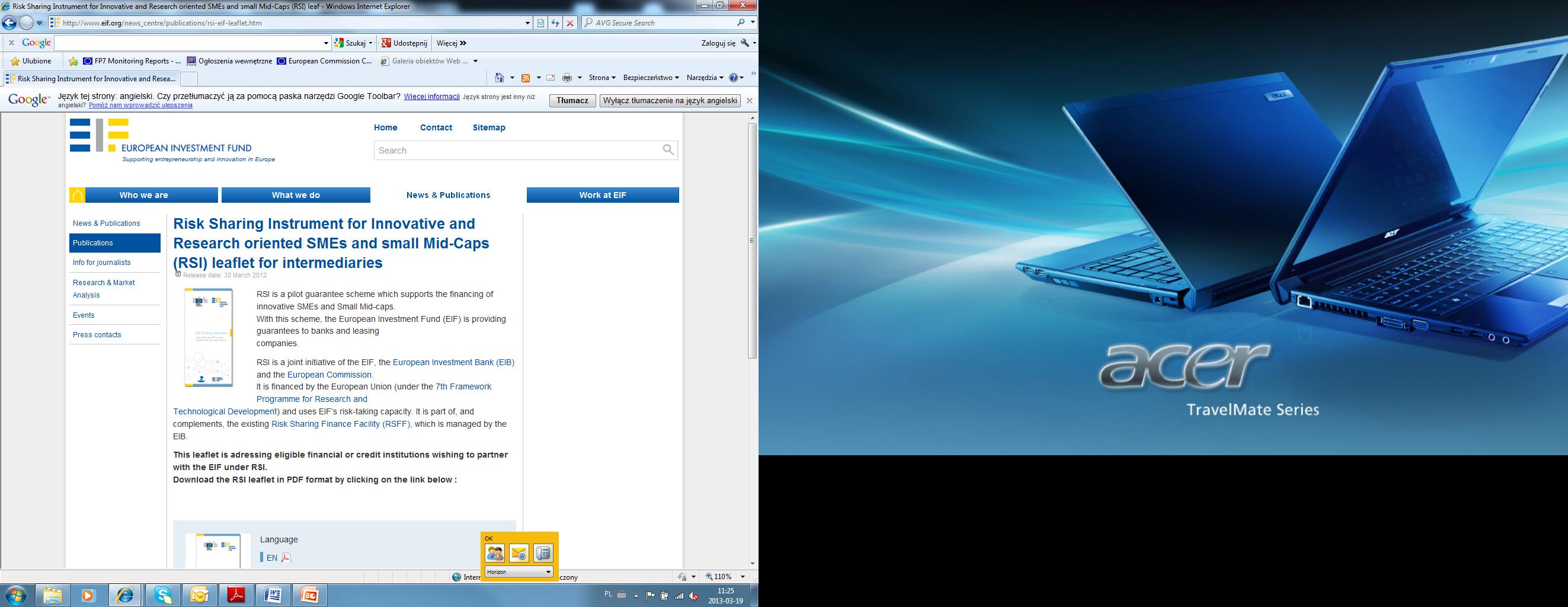The height and width of the screenshot is (607, 1568).
Task: Click the protected mode lock icon in status bar
Action: coord(681,577)
